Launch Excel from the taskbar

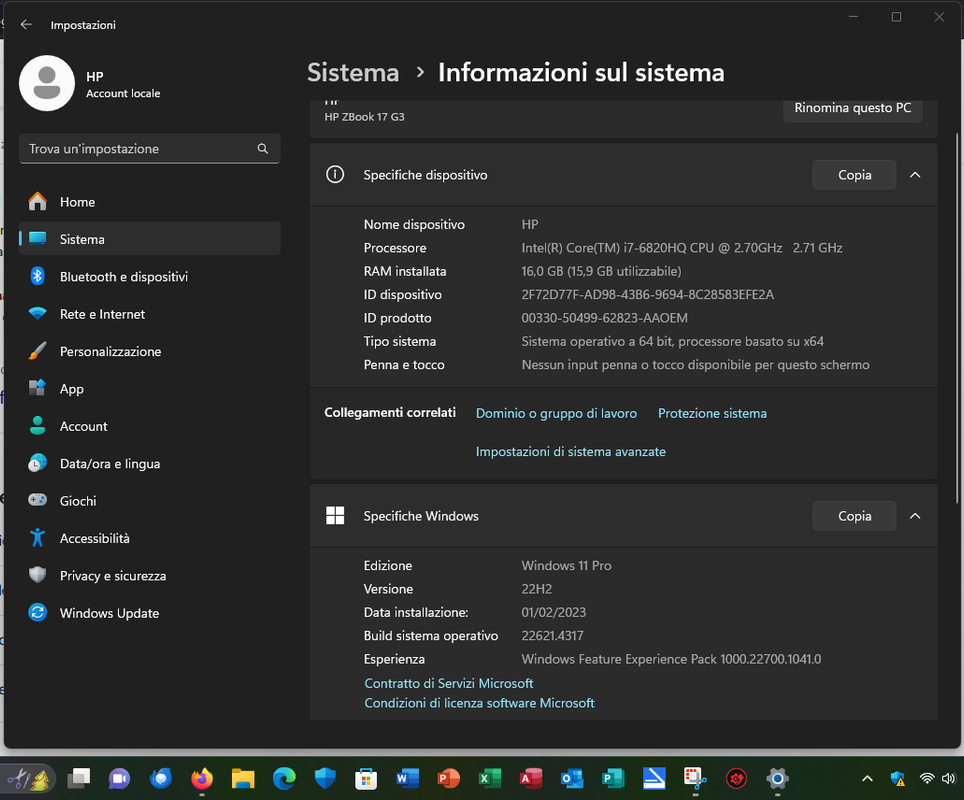click(x=489, y=778)
